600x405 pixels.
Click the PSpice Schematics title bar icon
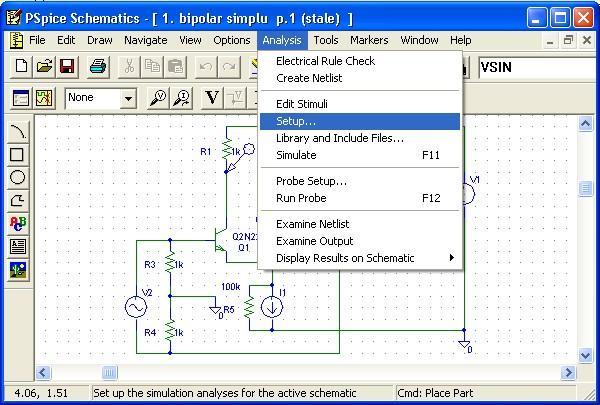[x=13, y=18]
